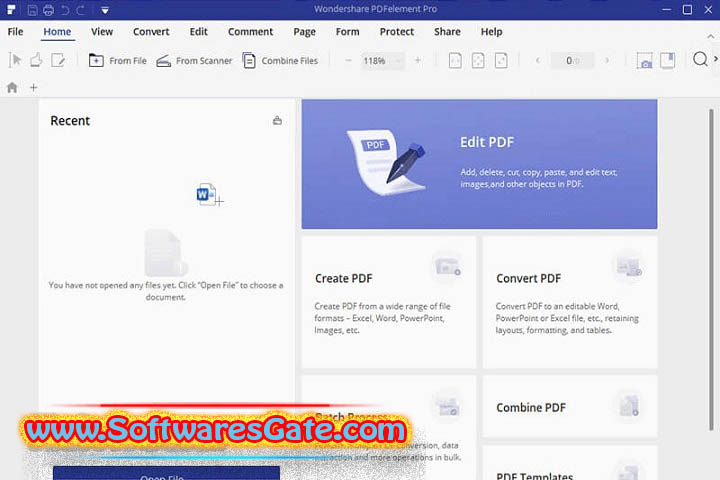Image resolution: width=720 pixels, height=480 pixels.
Task: Click the Print icon in title bar
Action: (x=48, y=10)
